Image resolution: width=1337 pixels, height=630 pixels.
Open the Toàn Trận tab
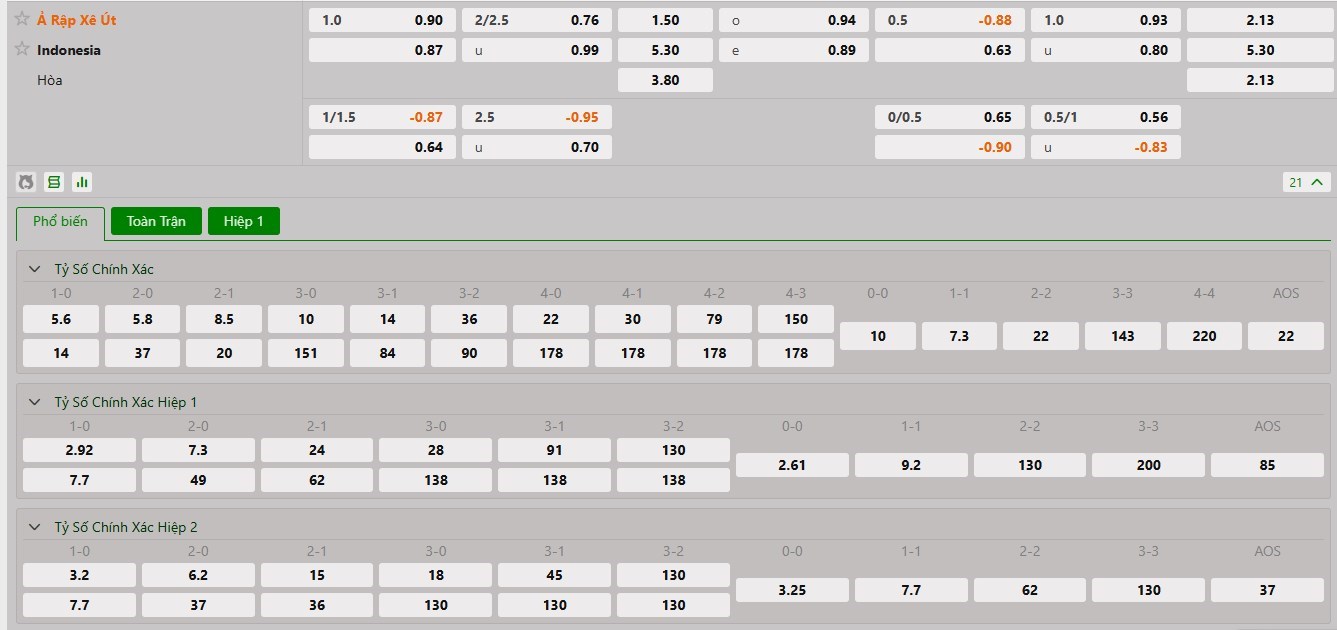(156, 221)
